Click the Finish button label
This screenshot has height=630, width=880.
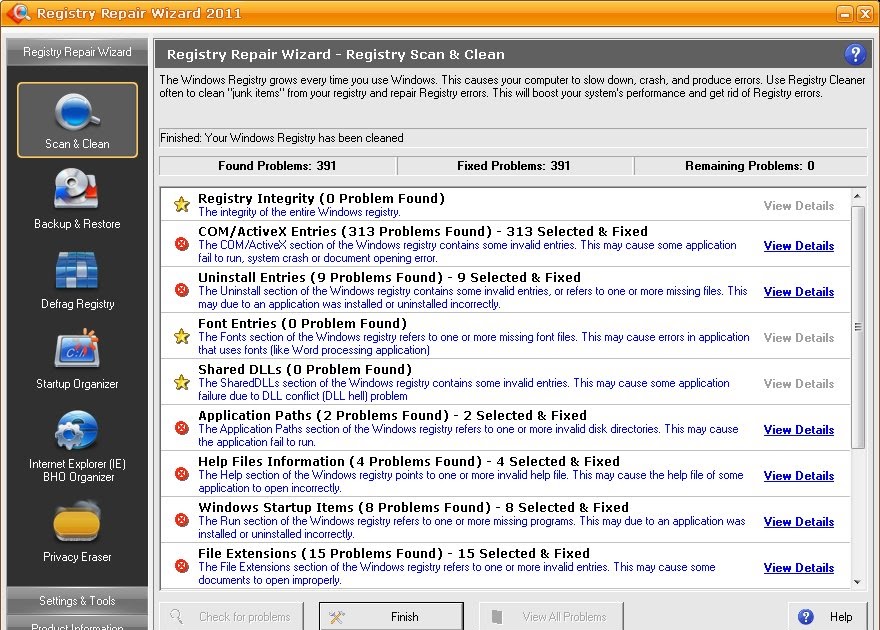(405, 617)
